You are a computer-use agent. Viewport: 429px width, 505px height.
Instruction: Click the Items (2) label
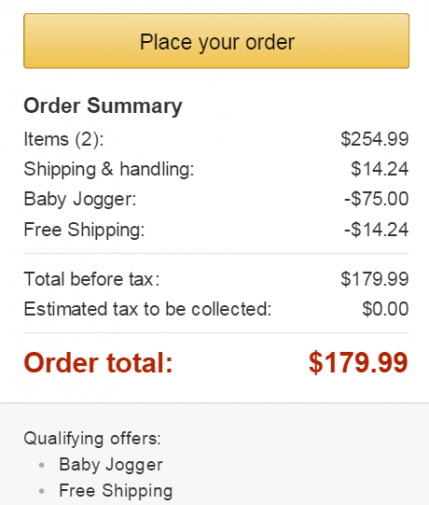coord(64,139)
